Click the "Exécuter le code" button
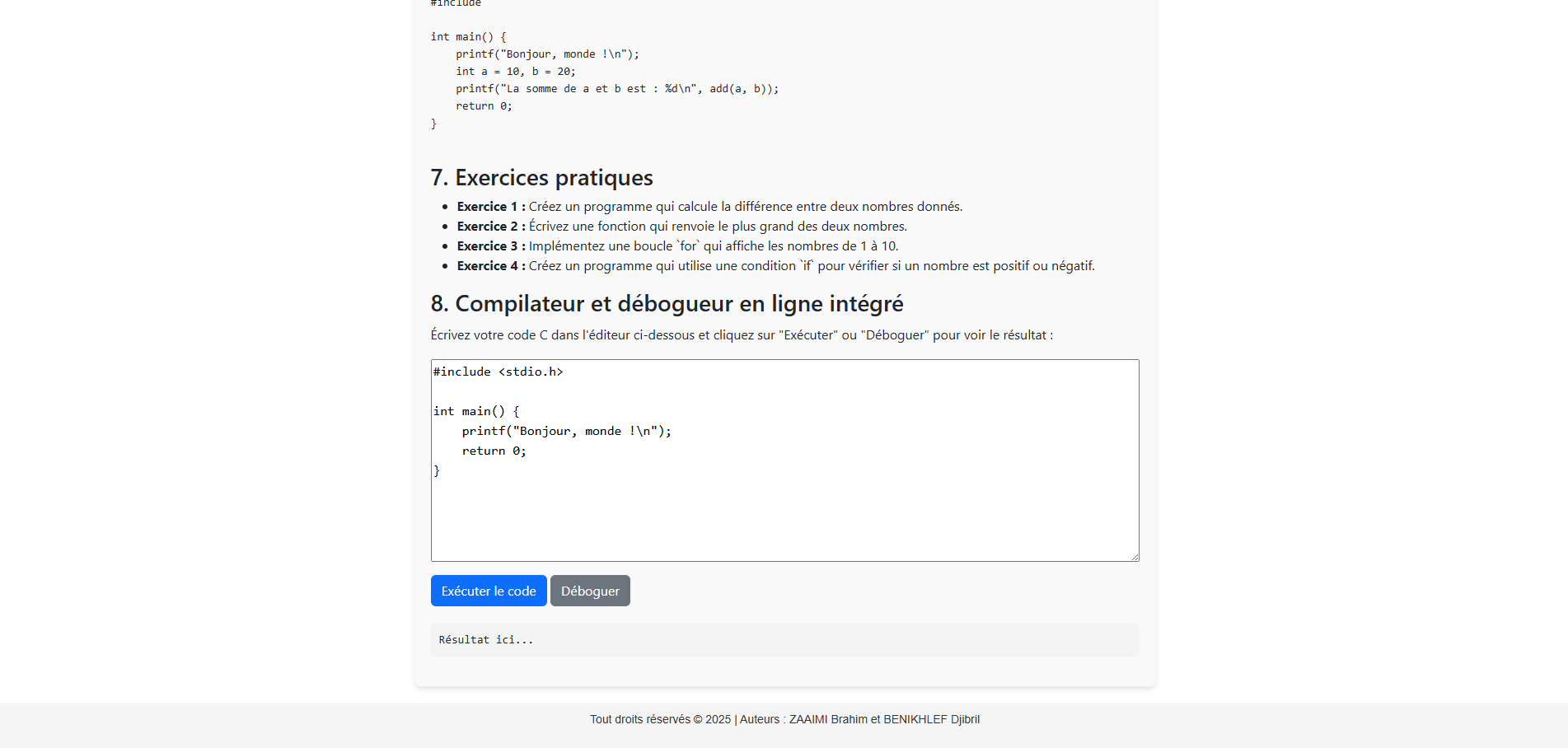 489,591
